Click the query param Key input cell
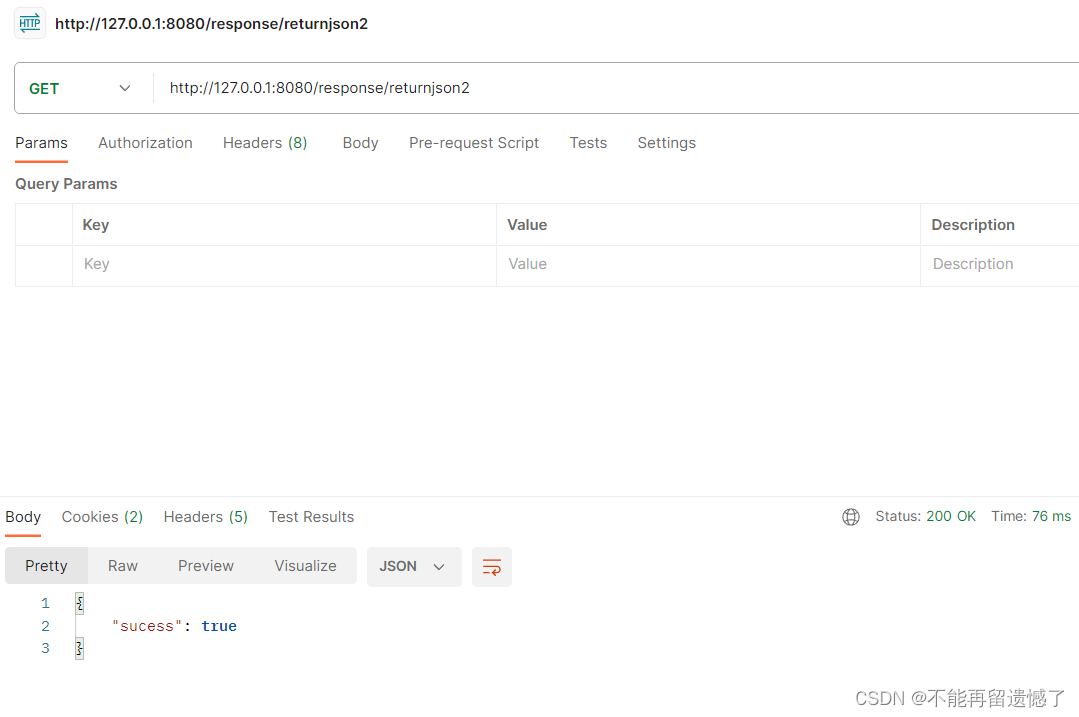 284,265
